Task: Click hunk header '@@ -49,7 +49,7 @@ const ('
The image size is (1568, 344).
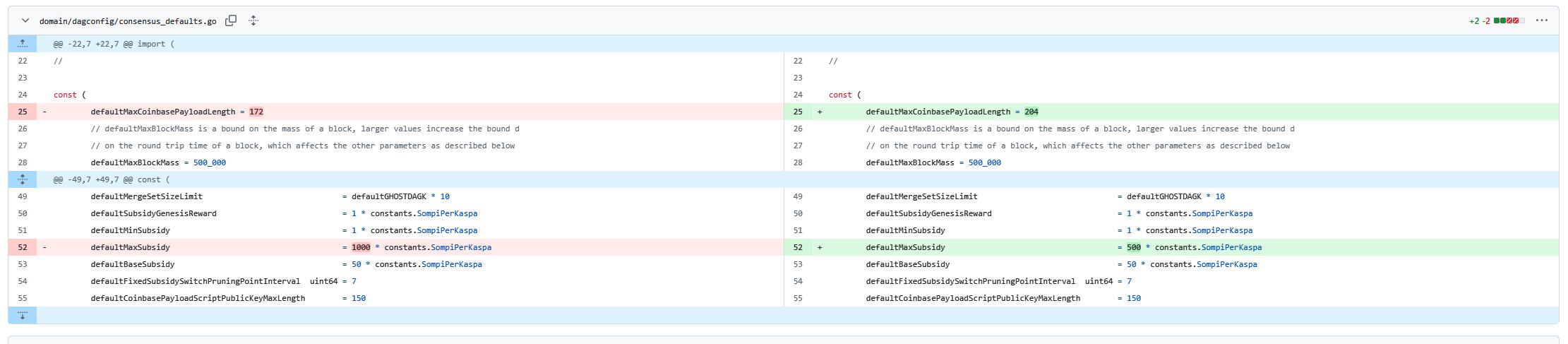Action: pos(112,179)
